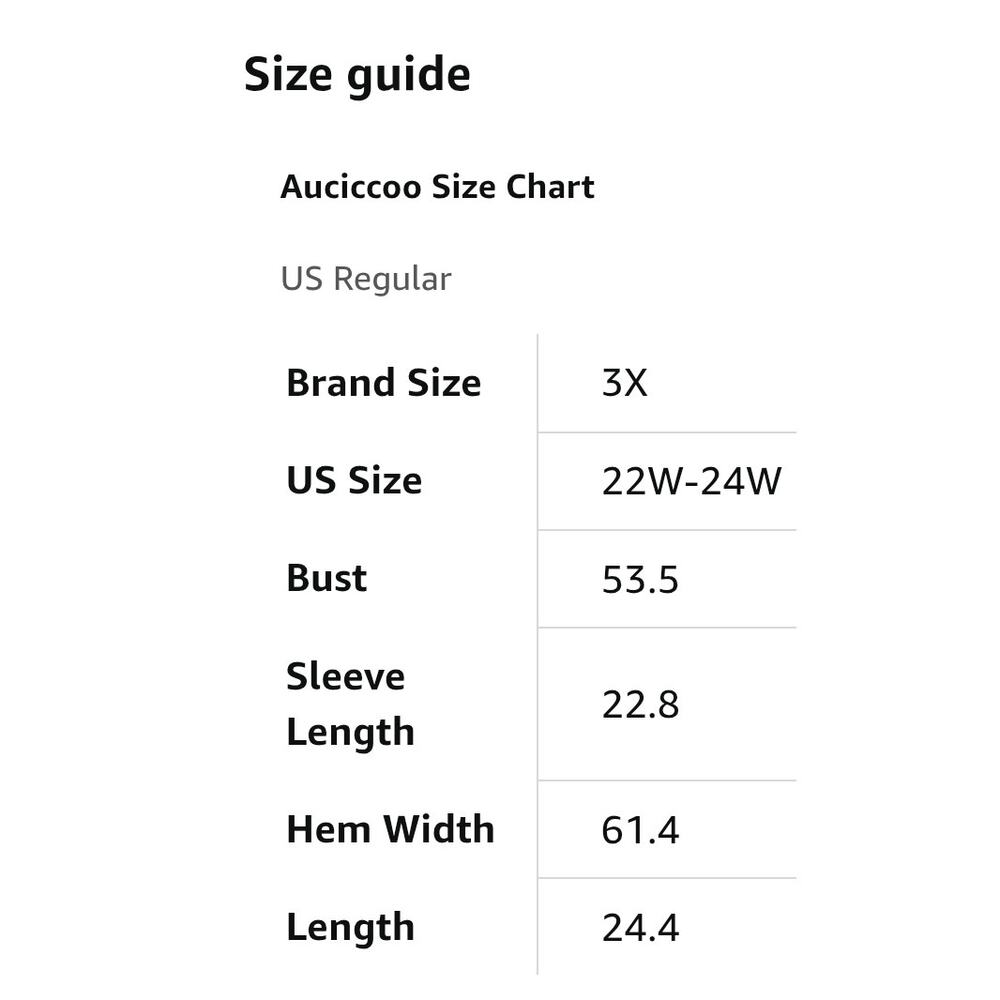This screenshot has width=1000, height=1000.
Task: Select the Bust row header
Action: [327, 578]
